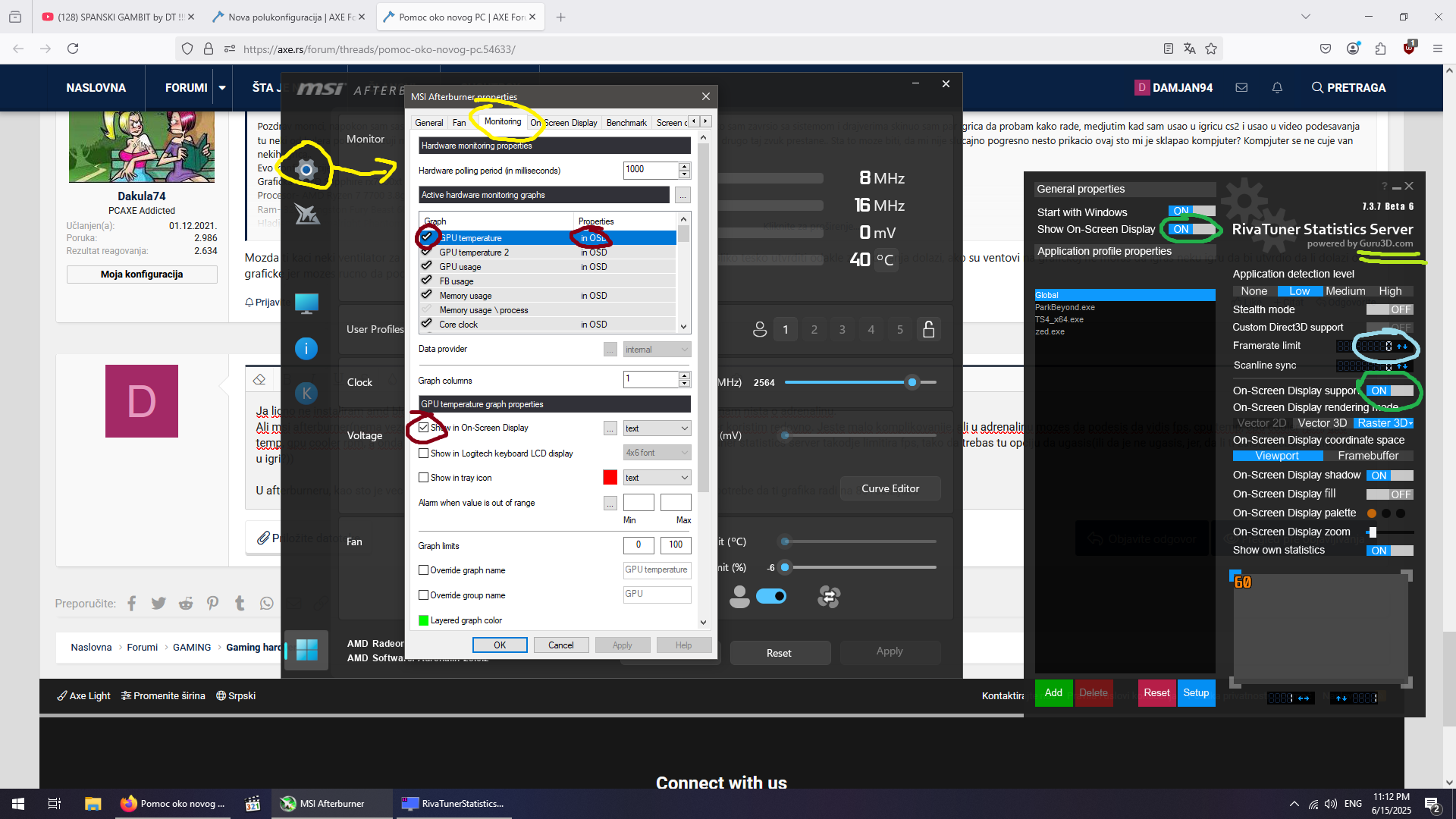Click Moja konfiguracija button

(x=142, y=275)
